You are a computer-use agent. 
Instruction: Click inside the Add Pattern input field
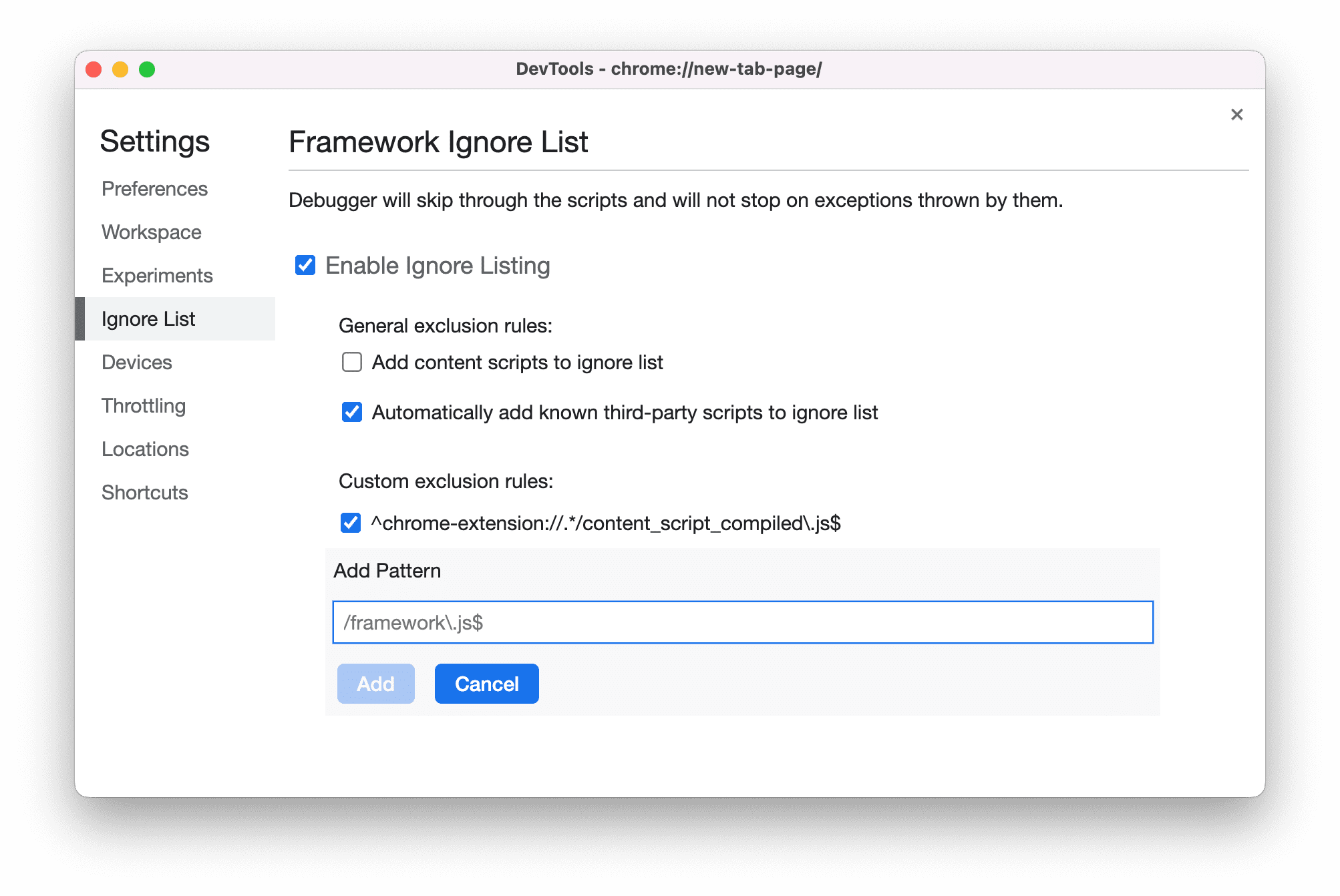744,622
